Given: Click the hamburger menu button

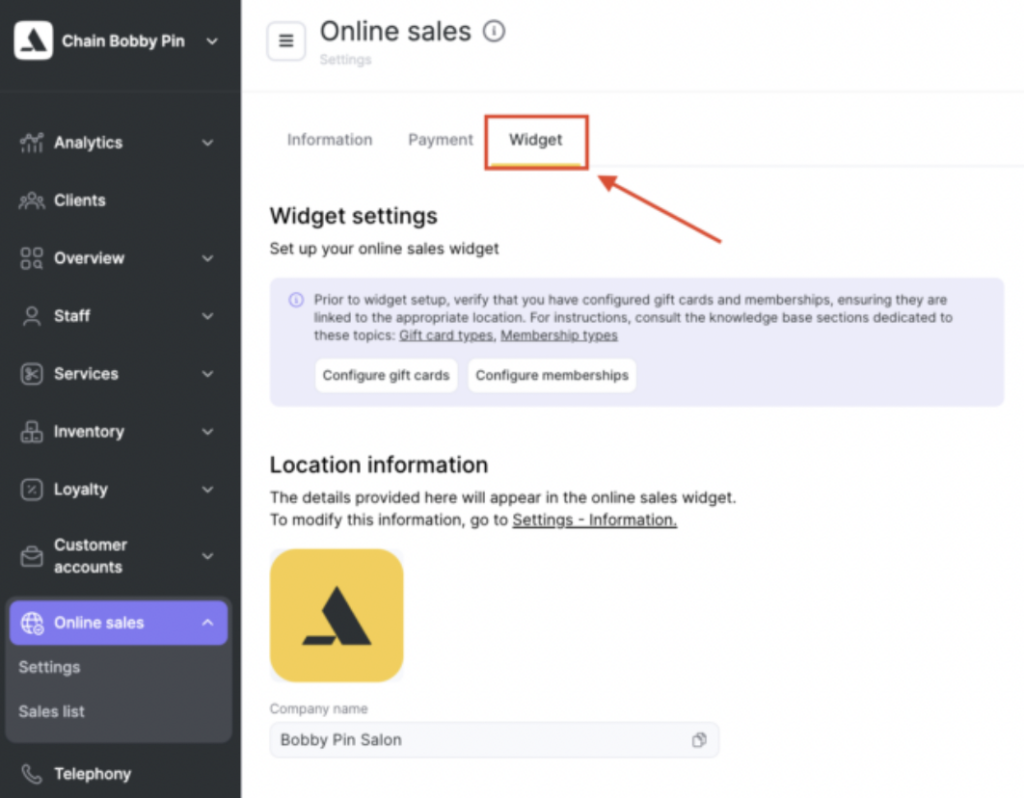Looking at the screenshot, I should [x=286, y=41].
